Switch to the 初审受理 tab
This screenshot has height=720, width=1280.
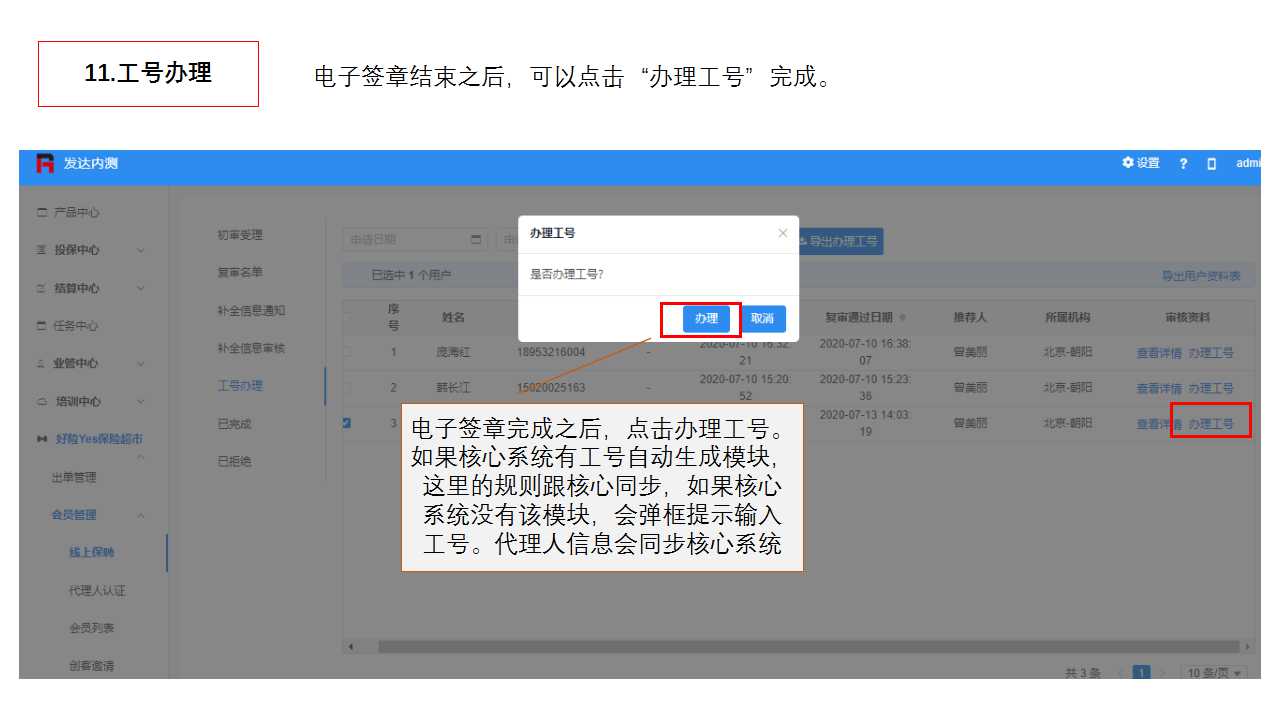(240, 235)
